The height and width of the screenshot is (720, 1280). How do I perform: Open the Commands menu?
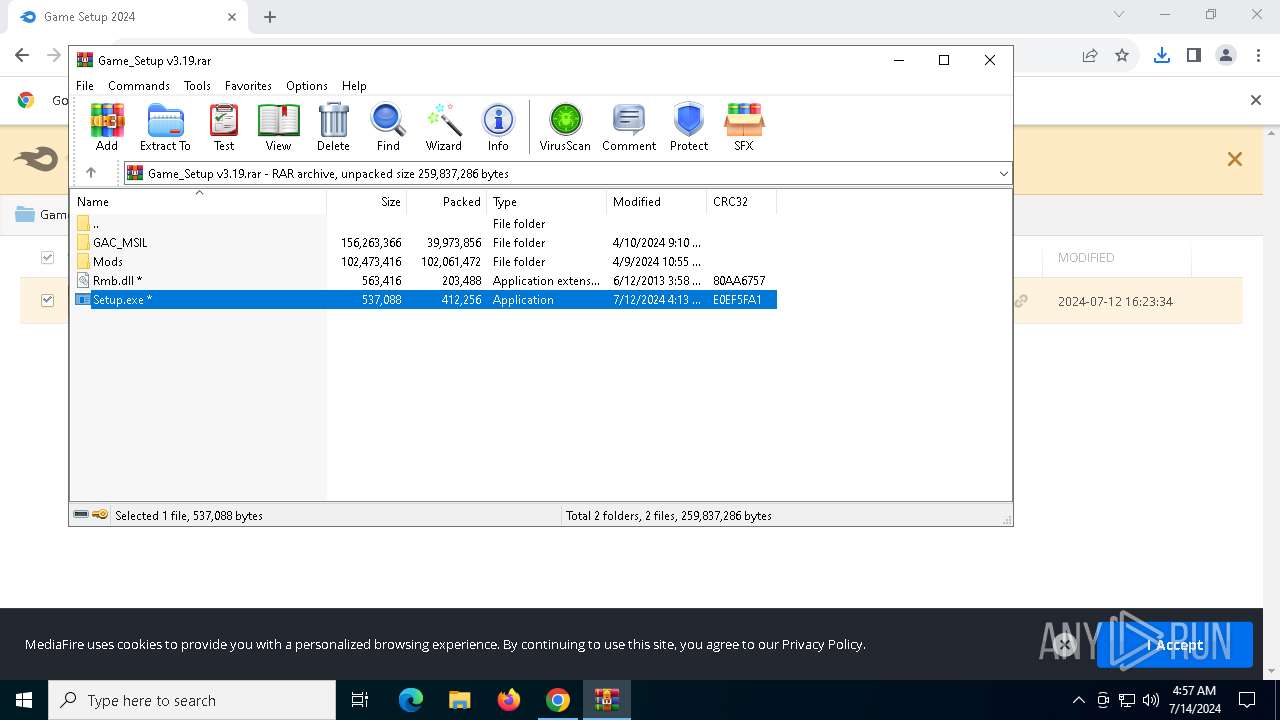tap(139, 86)
